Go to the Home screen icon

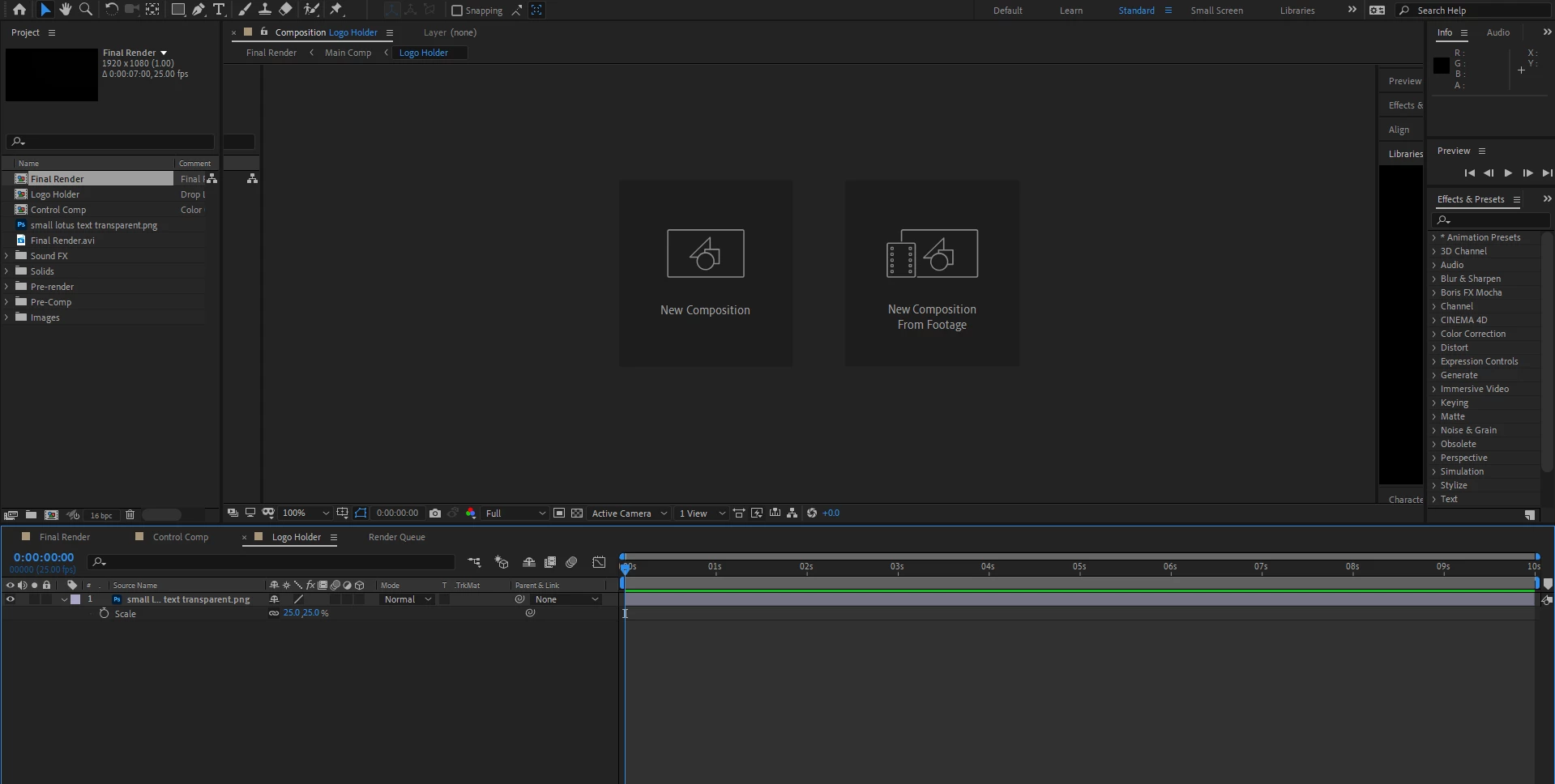click(19, 10)
